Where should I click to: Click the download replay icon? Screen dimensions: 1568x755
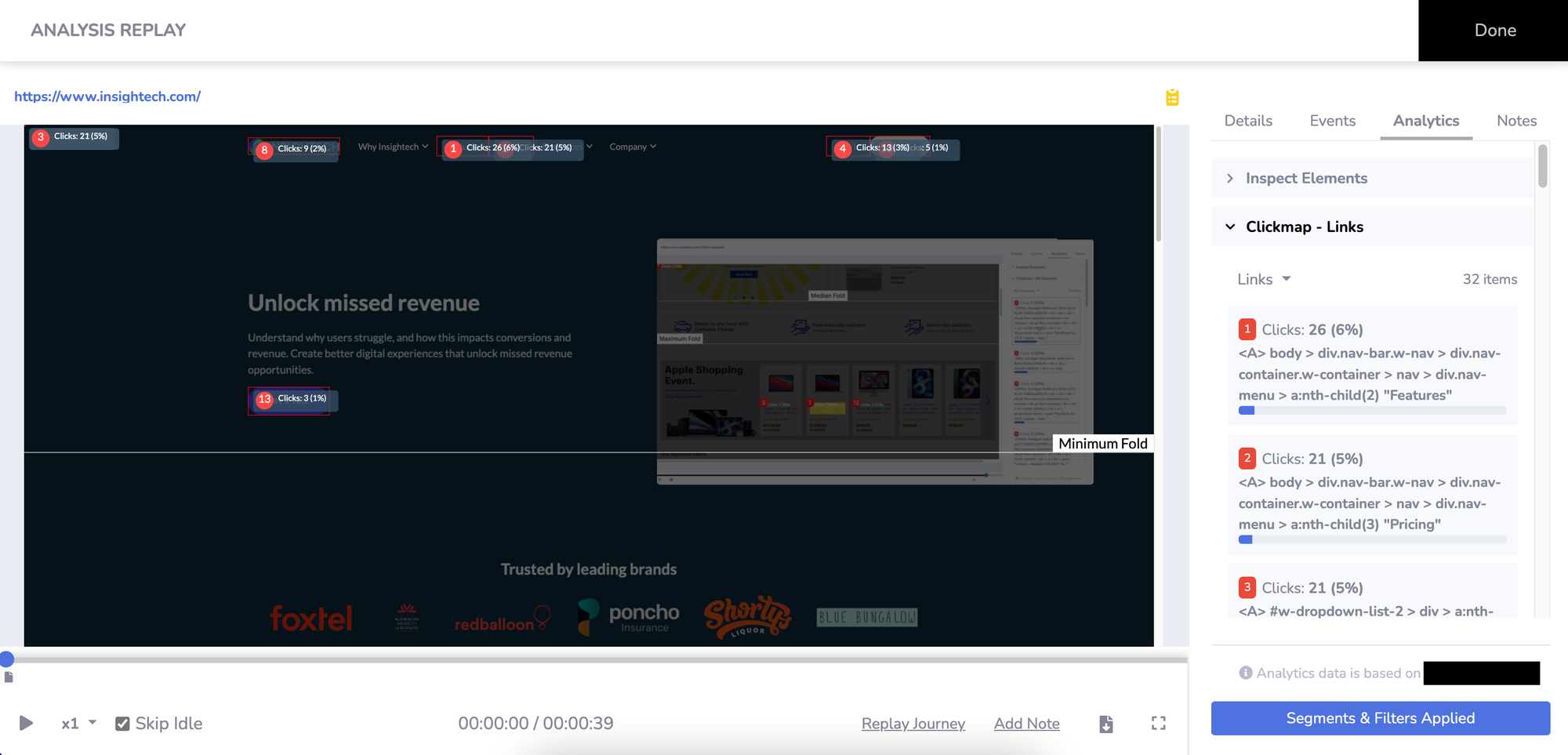(x=1105, y=724)
